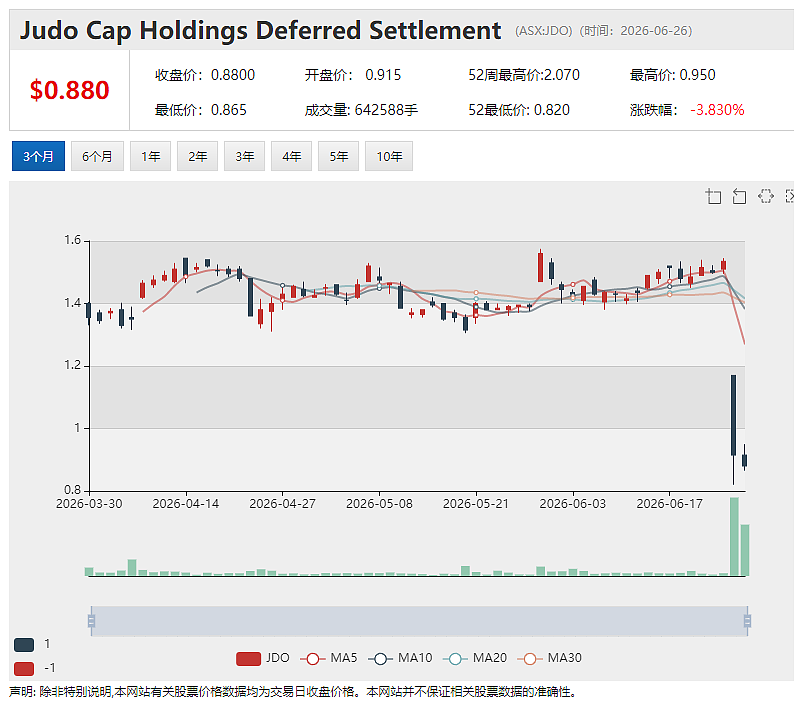Toggle MA30 legend entry

click(x=550, y=659)
